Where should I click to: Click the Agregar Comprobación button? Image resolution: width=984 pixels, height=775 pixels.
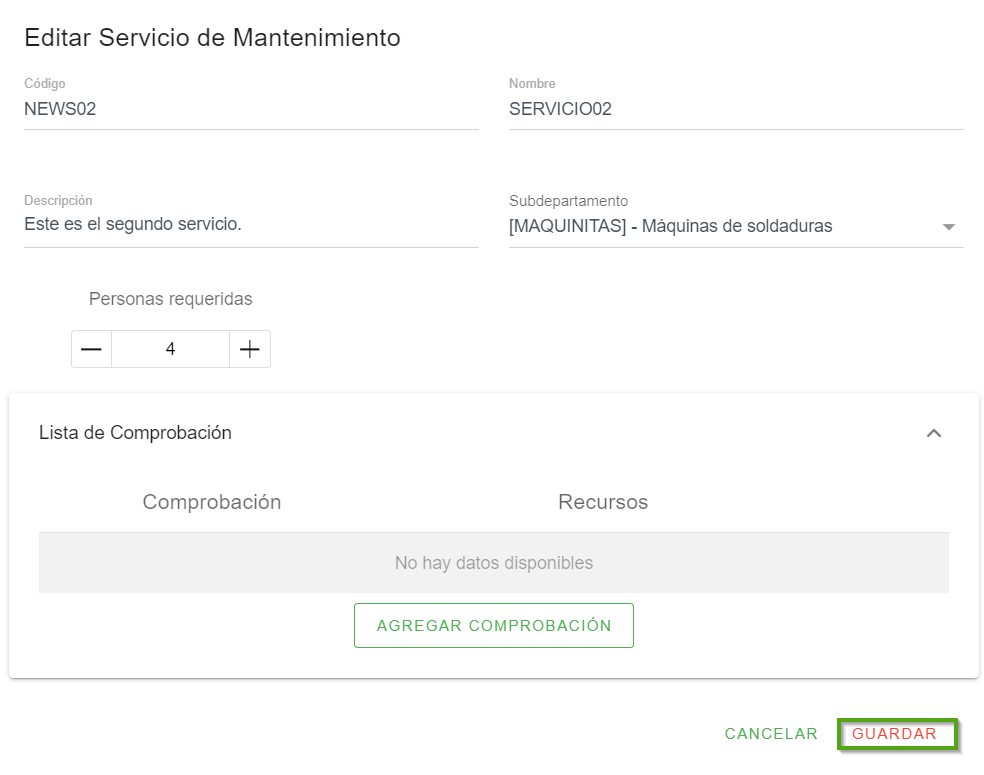[x=493, y=625]
